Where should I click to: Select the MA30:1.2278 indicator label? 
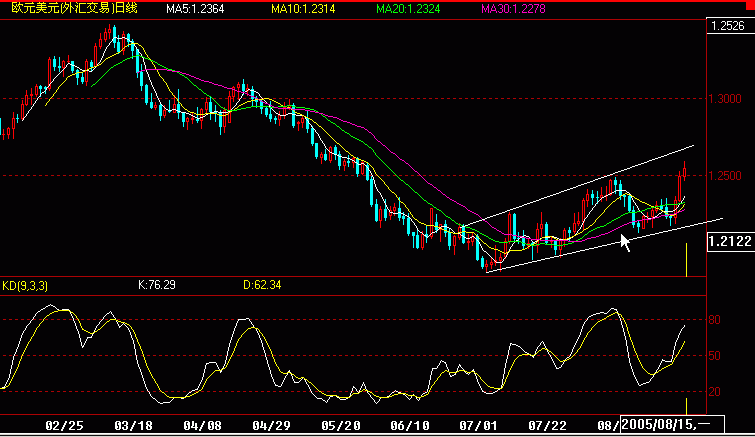point(513,9)
